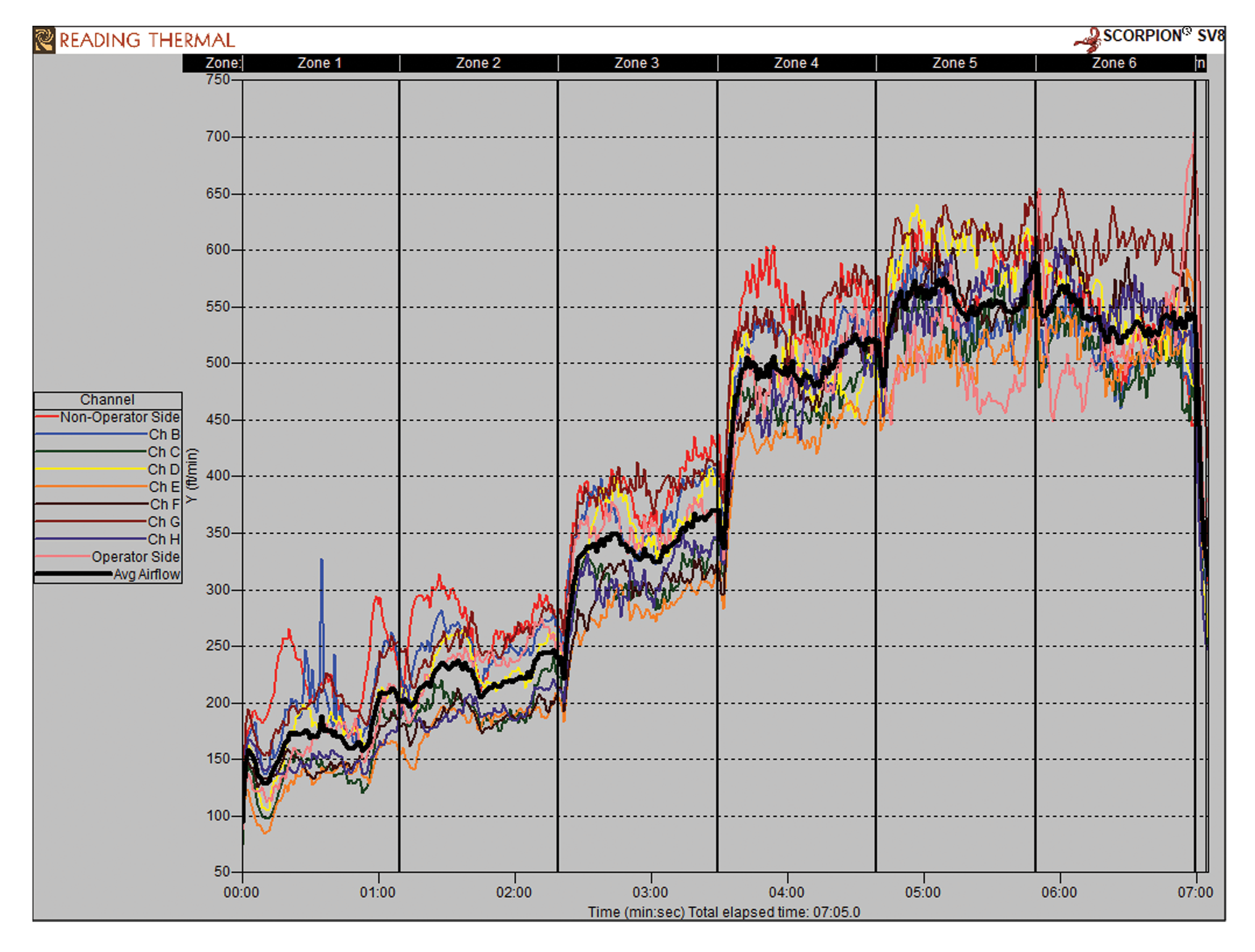Screen dimensions: 1255x952
Task: Select the Ch C legend entry
Action: pos(108,452)
